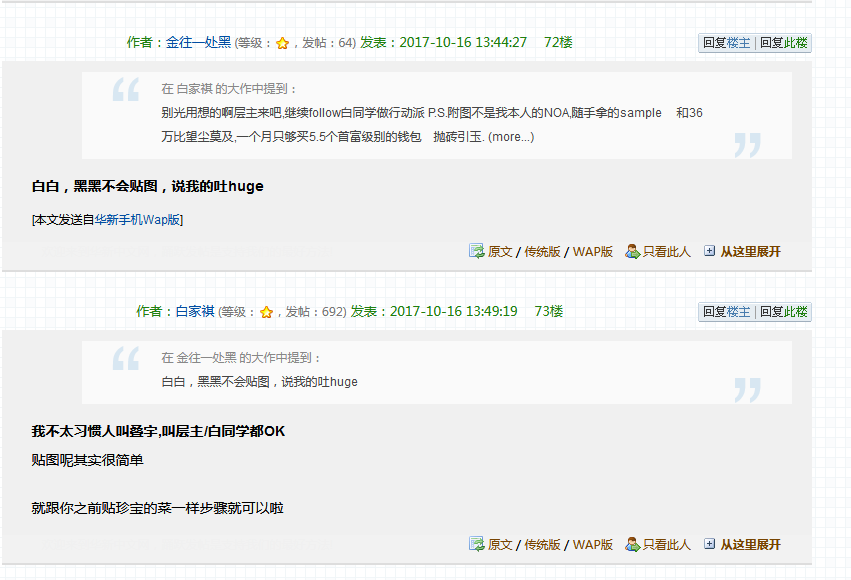This screenshot has height=580, width=851.
Task: Open author 白家祺 profile in 73楼 header
Action: click(x=195, y=312)
